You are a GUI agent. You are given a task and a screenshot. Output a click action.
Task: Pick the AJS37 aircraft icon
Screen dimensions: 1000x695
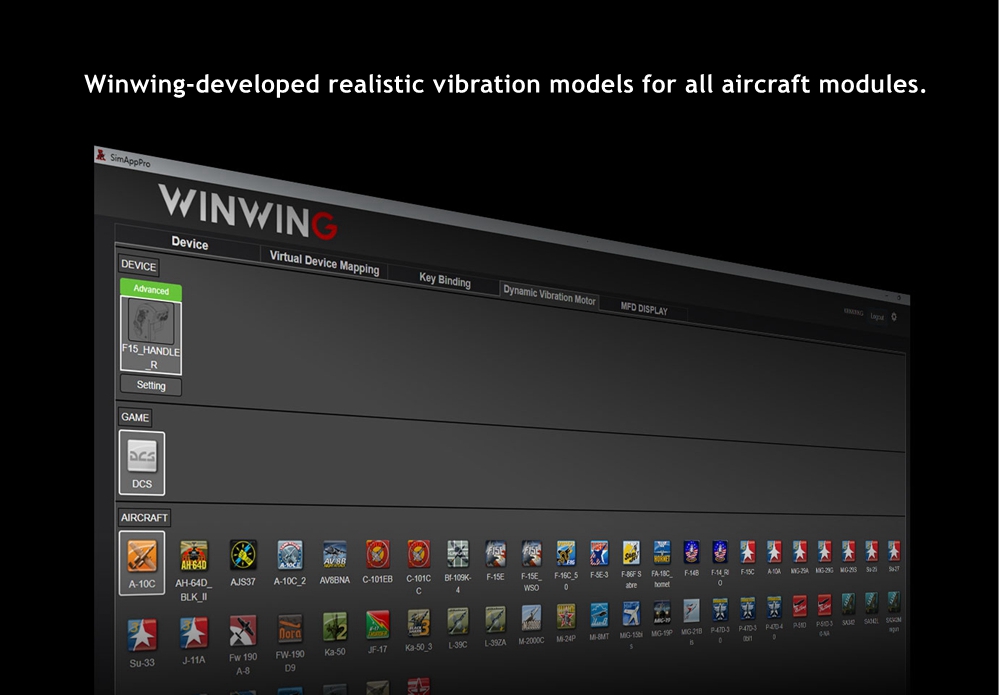243,554
